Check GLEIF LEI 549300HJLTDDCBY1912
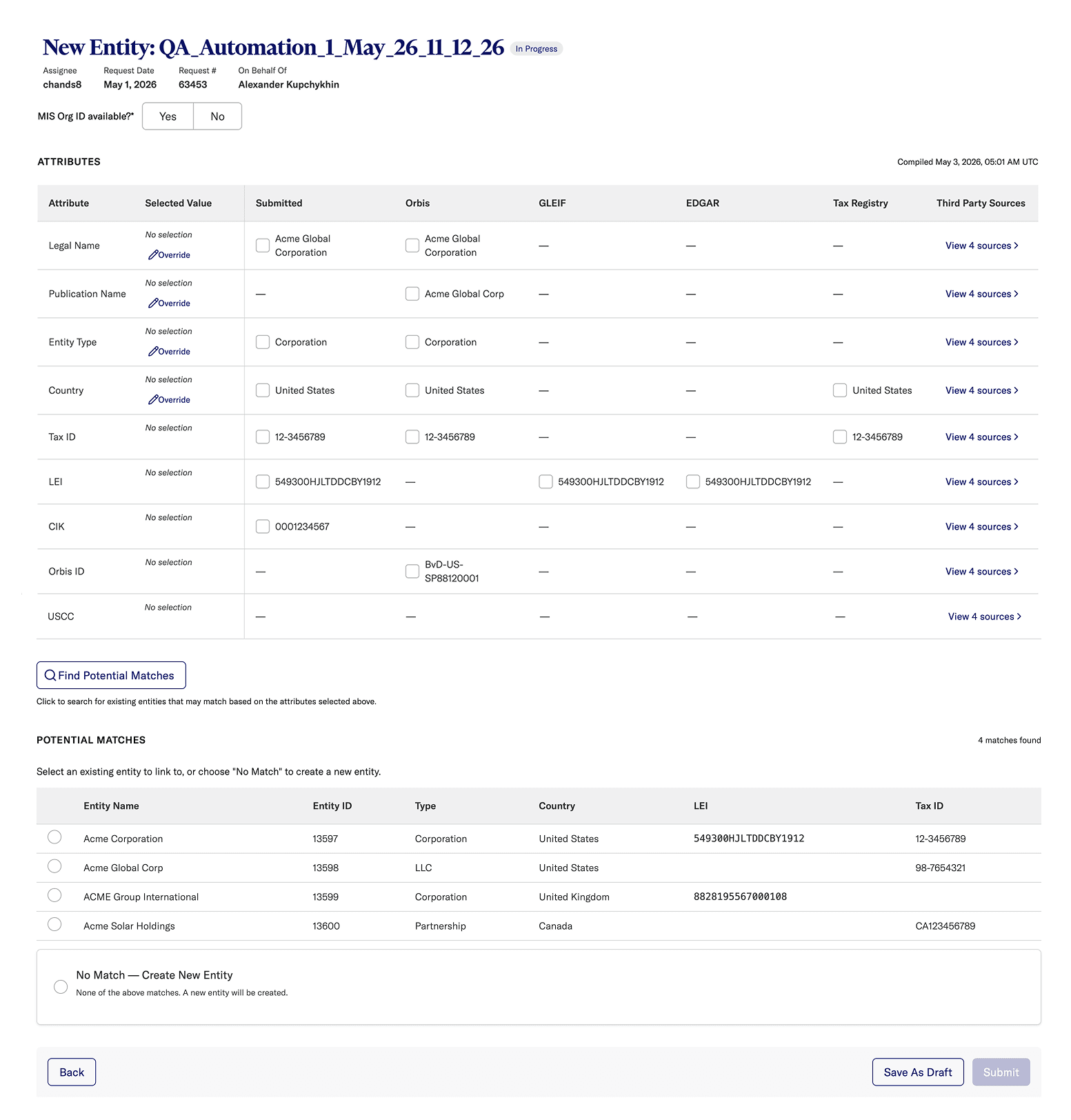 545,481
